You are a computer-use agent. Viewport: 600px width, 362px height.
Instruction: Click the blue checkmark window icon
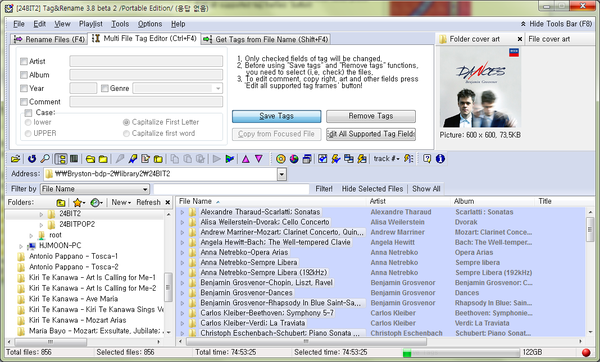[323, 159]
